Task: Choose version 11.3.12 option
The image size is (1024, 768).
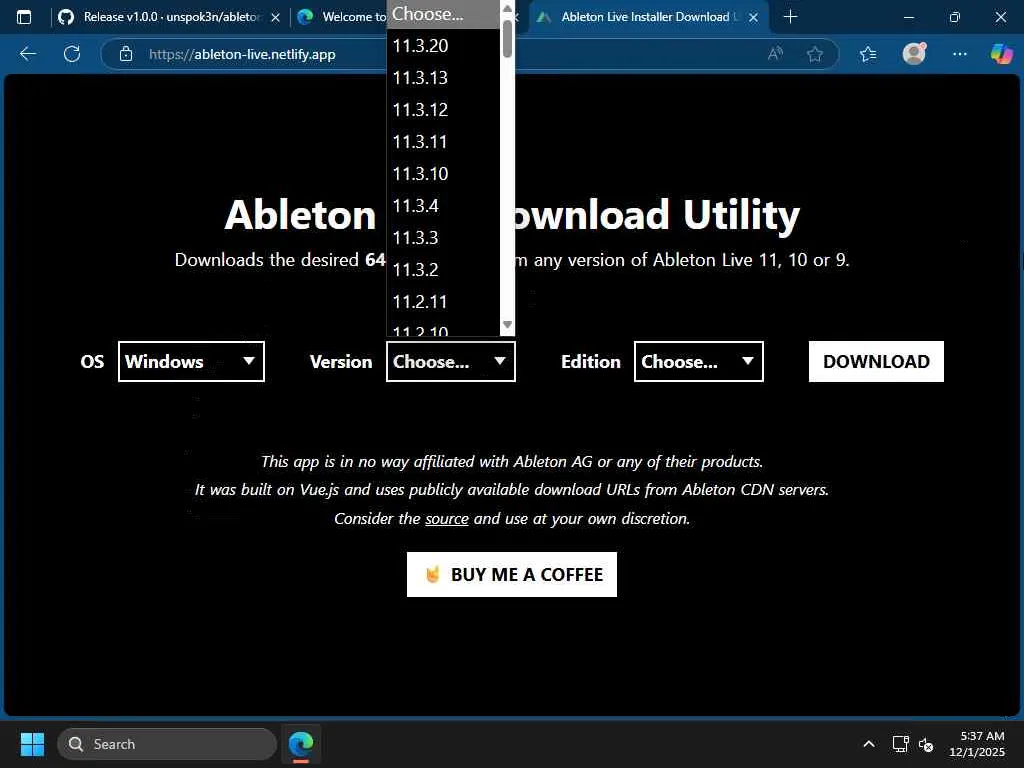Action: tap(443, 110)
